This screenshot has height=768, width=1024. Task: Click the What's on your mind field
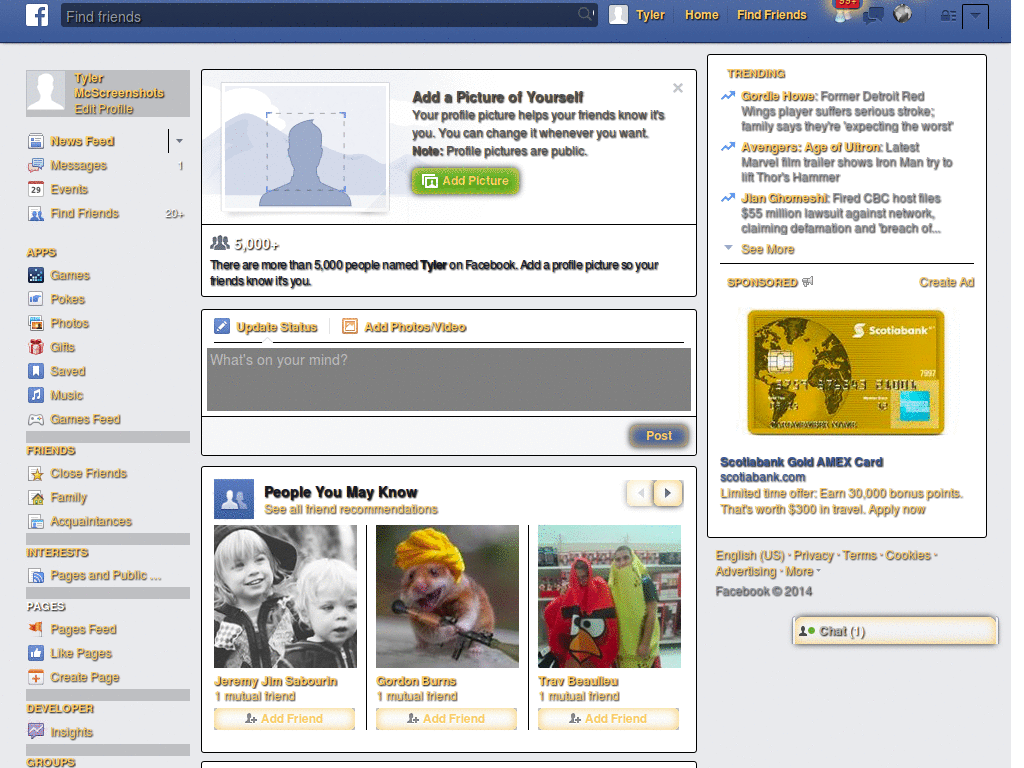coord(449,379)
